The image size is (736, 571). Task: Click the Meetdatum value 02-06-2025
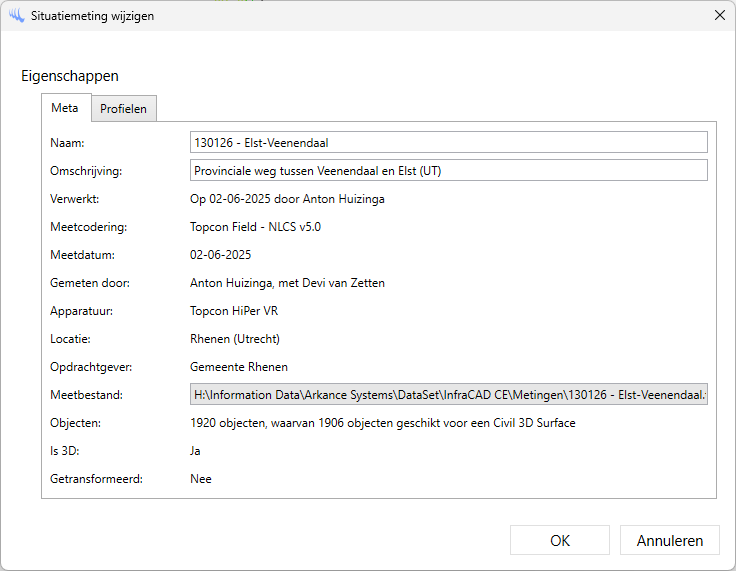pyautogui.click(x=220, y=255)
